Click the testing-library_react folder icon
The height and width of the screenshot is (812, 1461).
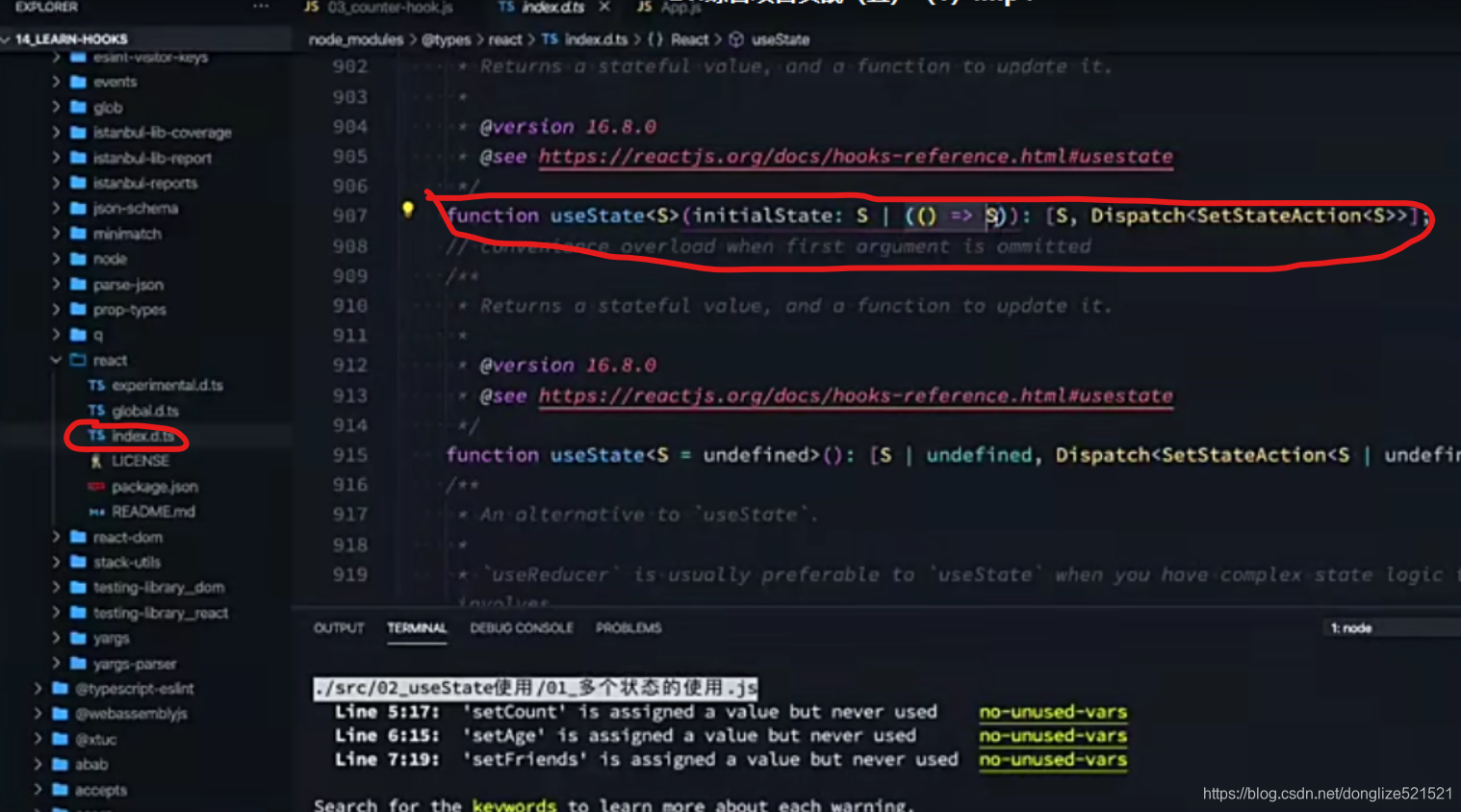tap(78, 613)
